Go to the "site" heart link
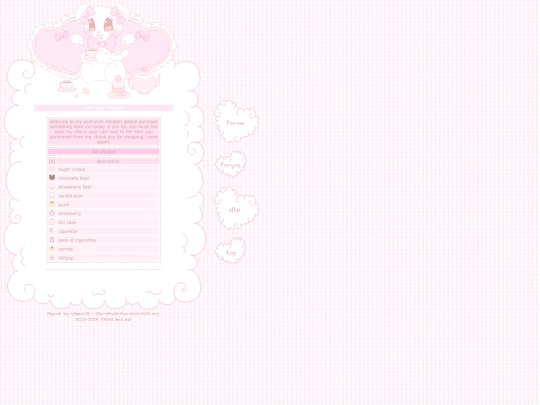Viewport: 540px width, 405px height. 236,209
